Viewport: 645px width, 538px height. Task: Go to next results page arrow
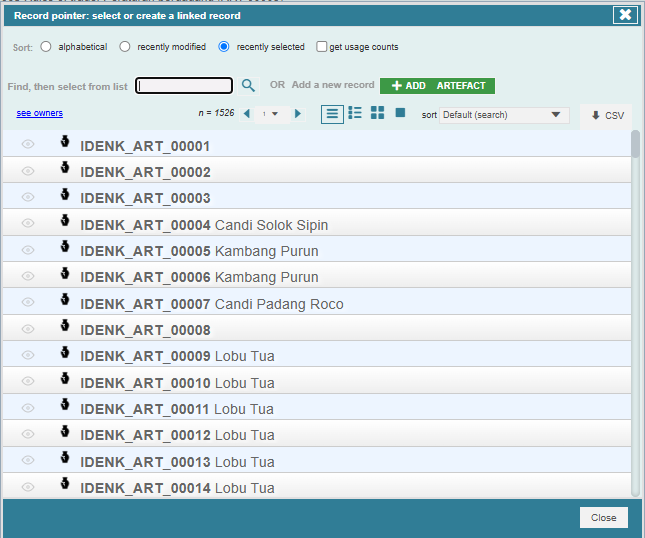click(x=298, y=114)
